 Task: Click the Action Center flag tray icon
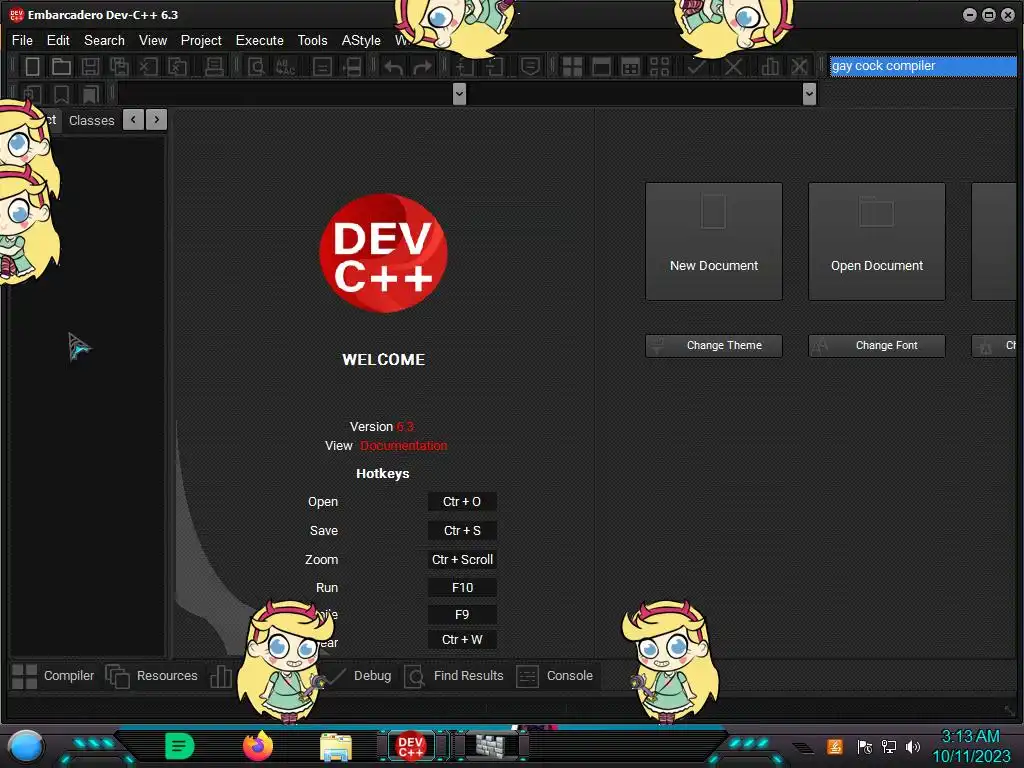click(864, 746)
